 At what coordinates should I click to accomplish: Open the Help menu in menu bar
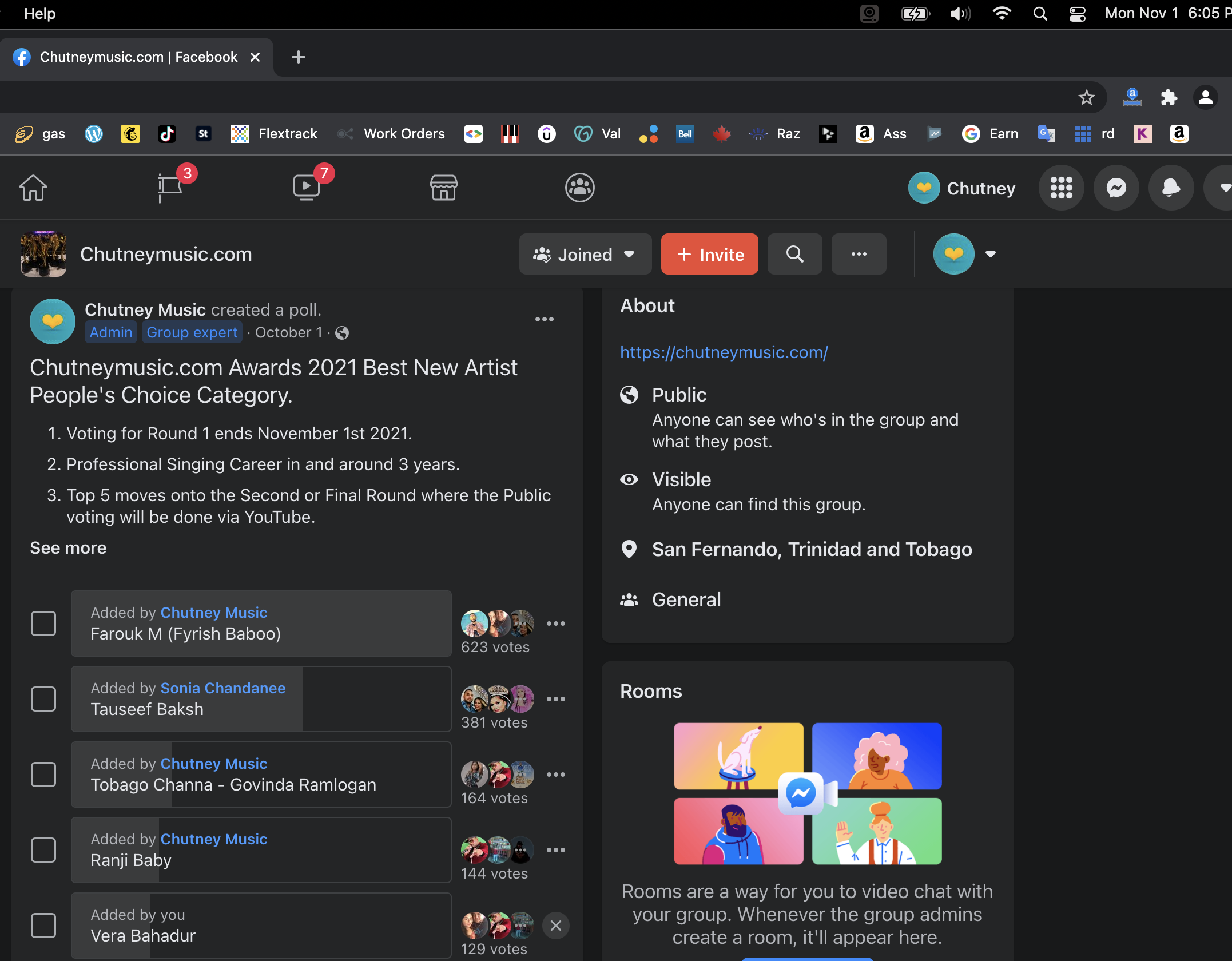[x=39, y=13]
